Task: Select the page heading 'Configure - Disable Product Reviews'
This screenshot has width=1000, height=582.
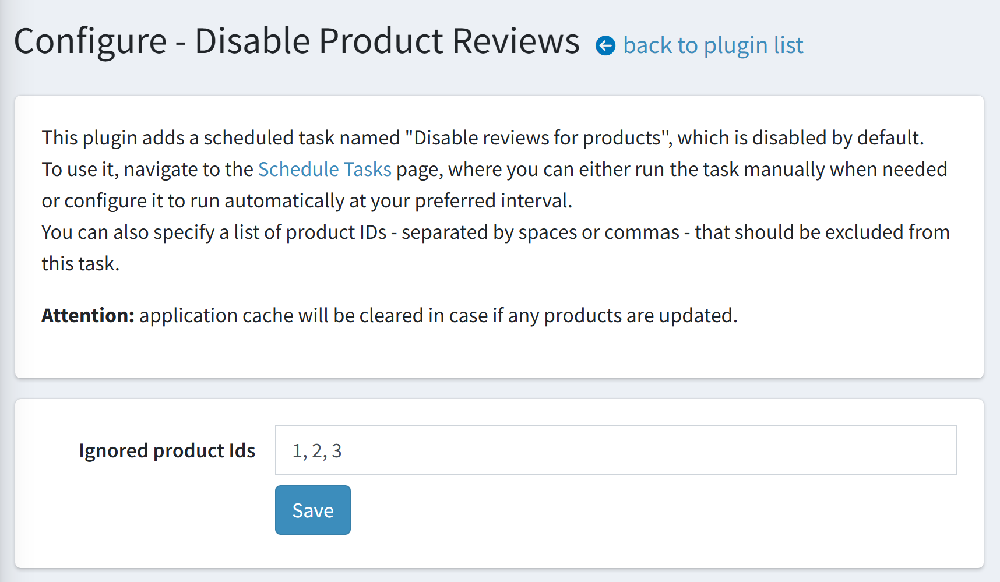Action: pyautogui.click(x=297, y=41)
